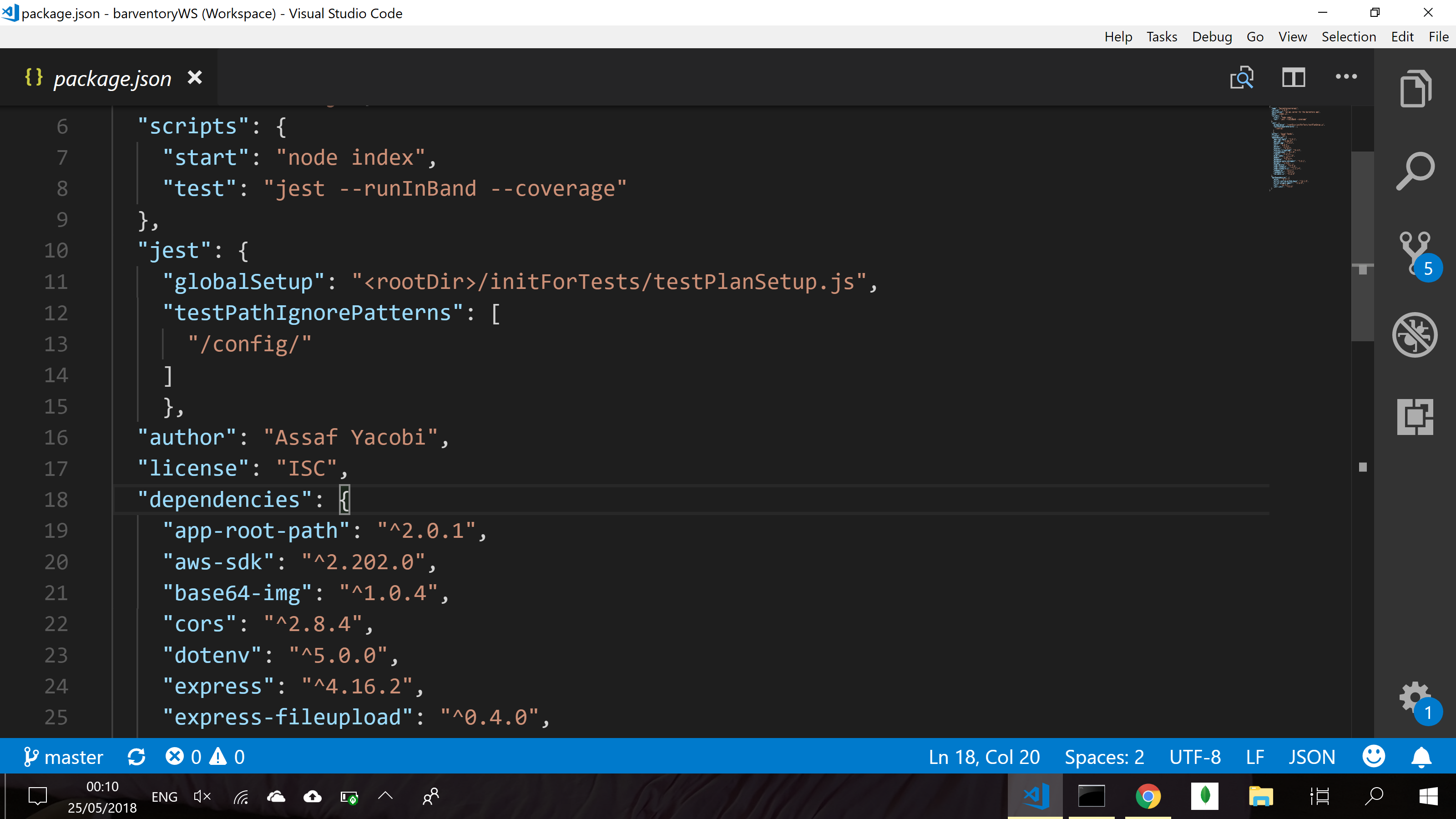Open the Extensions view
1456x819 pixels.
pyautogui.click(x=1416, y=417)
